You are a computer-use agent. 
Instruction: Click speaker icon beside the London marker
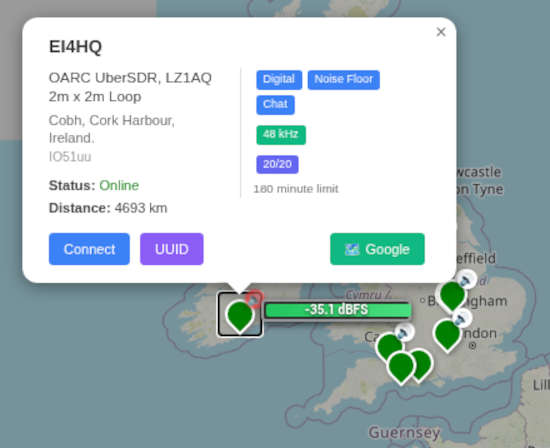pos(461,318)
